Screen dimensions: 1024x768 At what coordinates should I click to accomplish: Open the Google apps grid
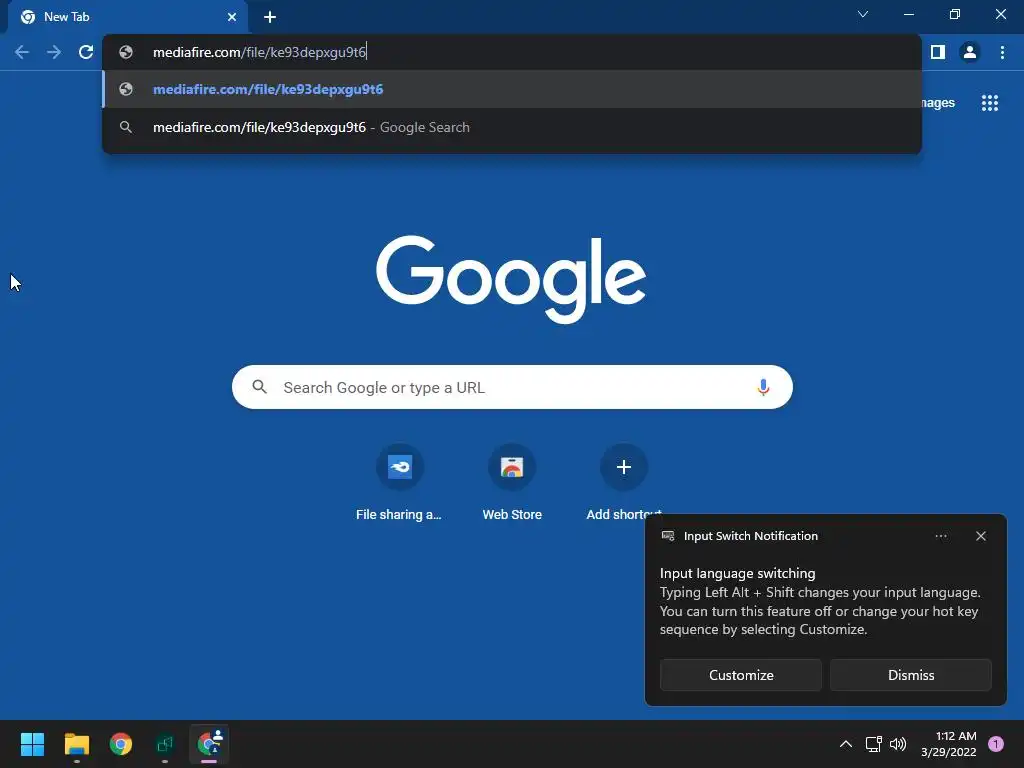(x=990, y=103)
